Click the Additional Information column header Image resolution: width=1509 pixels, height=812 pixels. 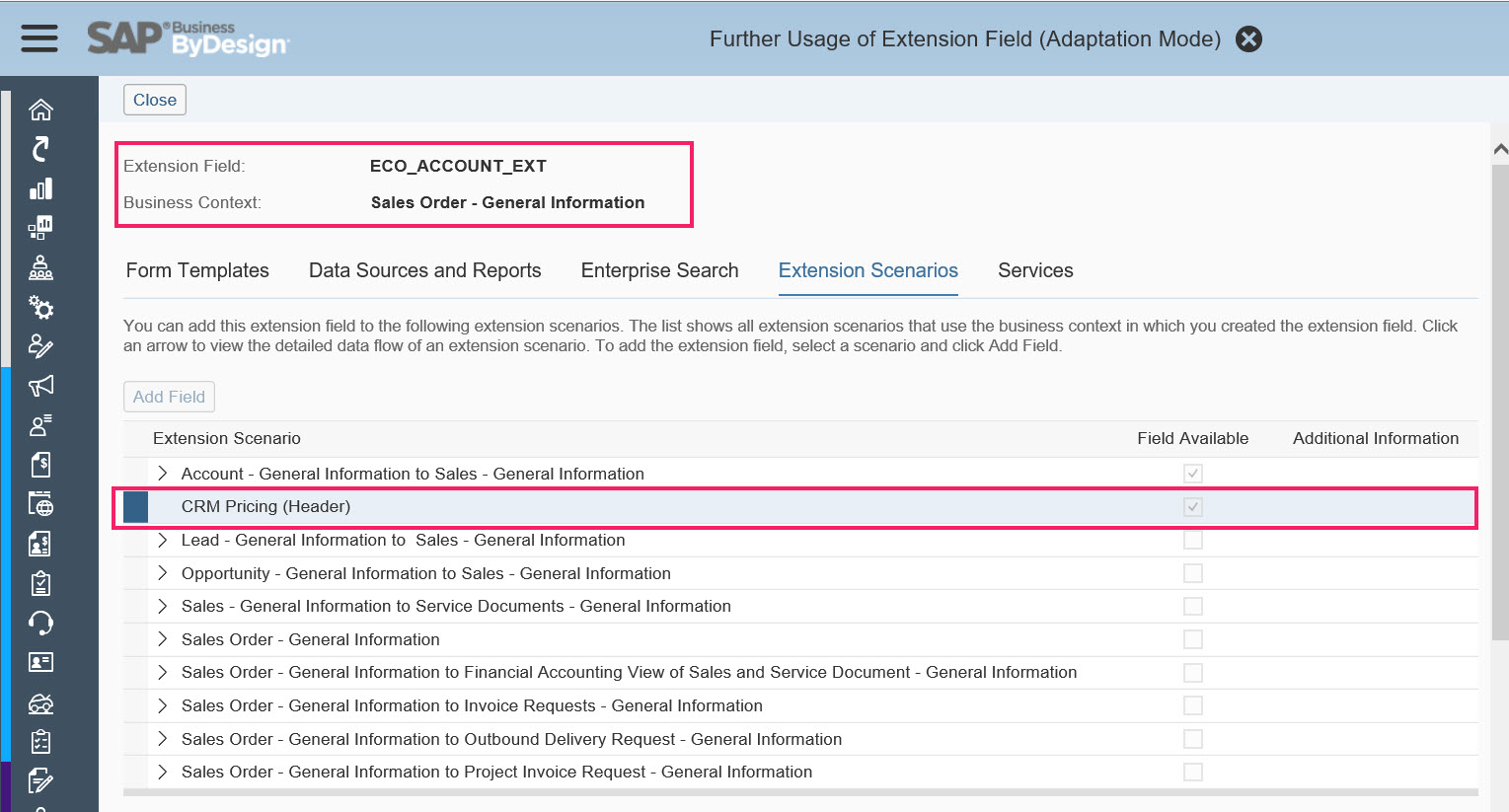point(1376,438)
